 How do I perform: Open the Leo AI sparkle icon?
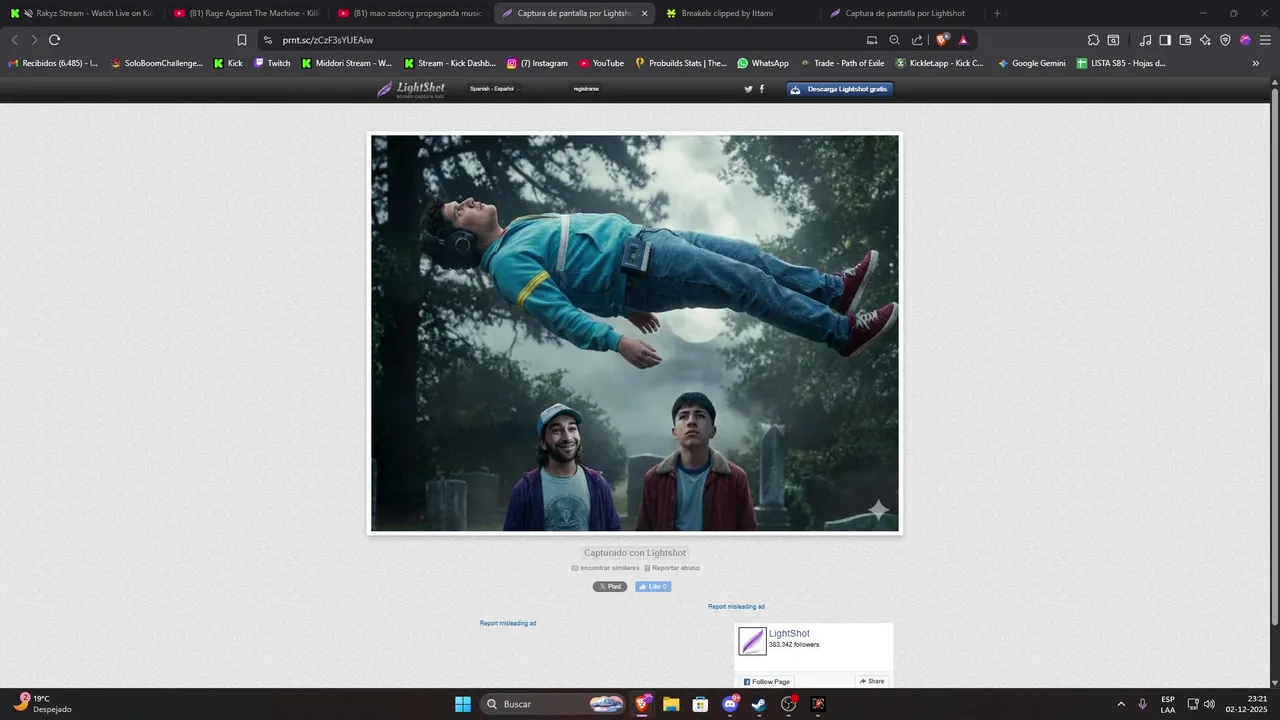[1205, 40]
